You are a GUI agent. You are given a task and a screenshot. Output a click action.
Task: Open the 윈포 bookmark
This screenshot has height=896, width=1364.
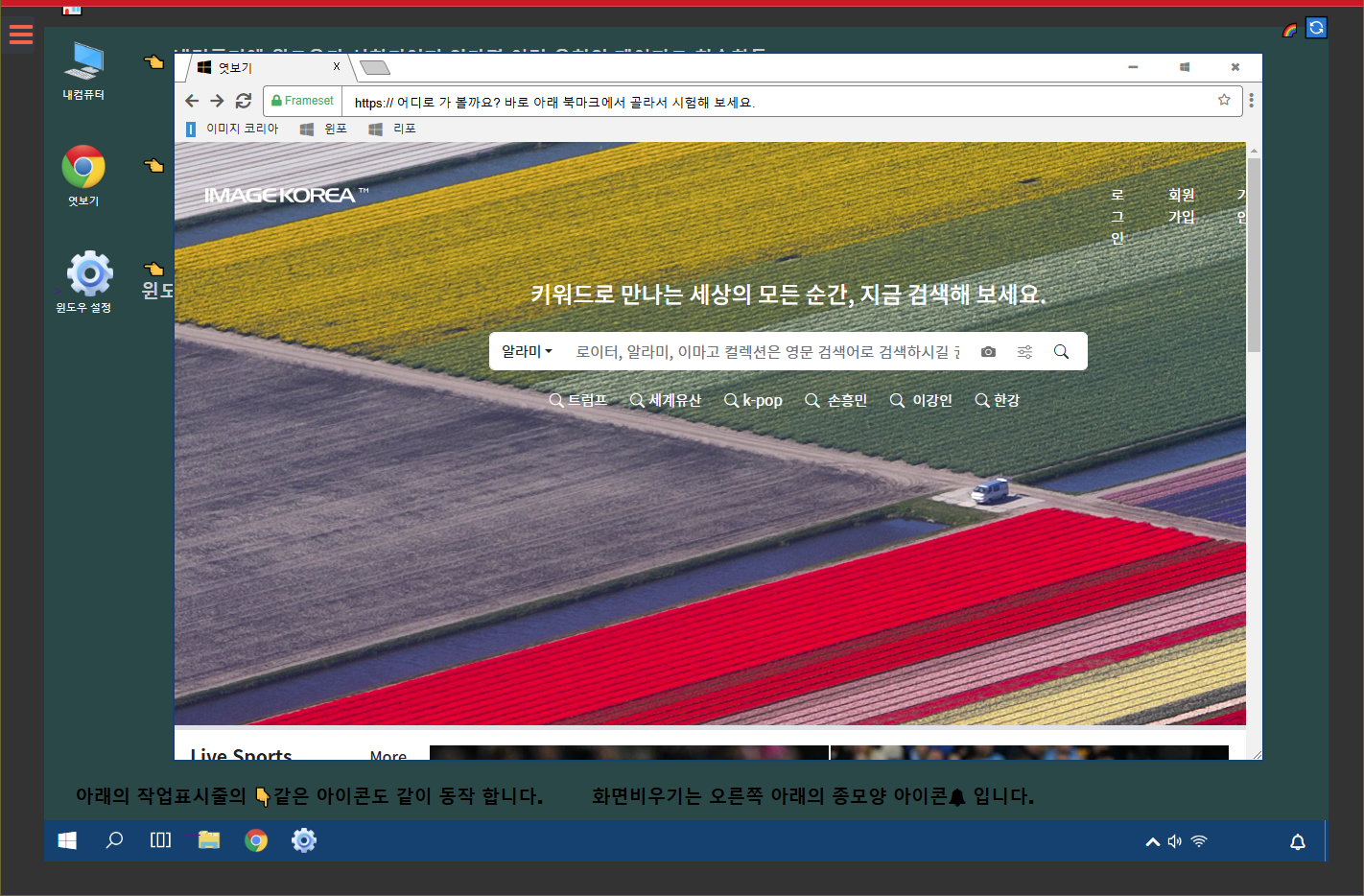coord(323,129)
